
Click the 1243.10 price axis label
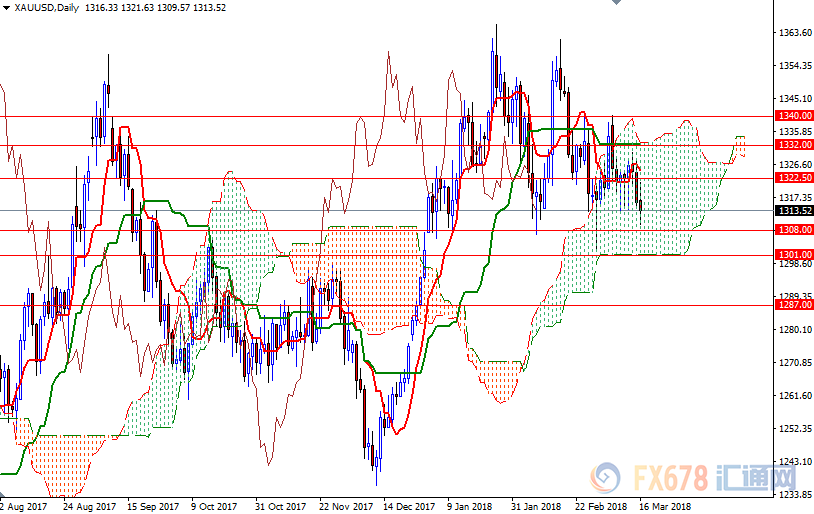795,462
